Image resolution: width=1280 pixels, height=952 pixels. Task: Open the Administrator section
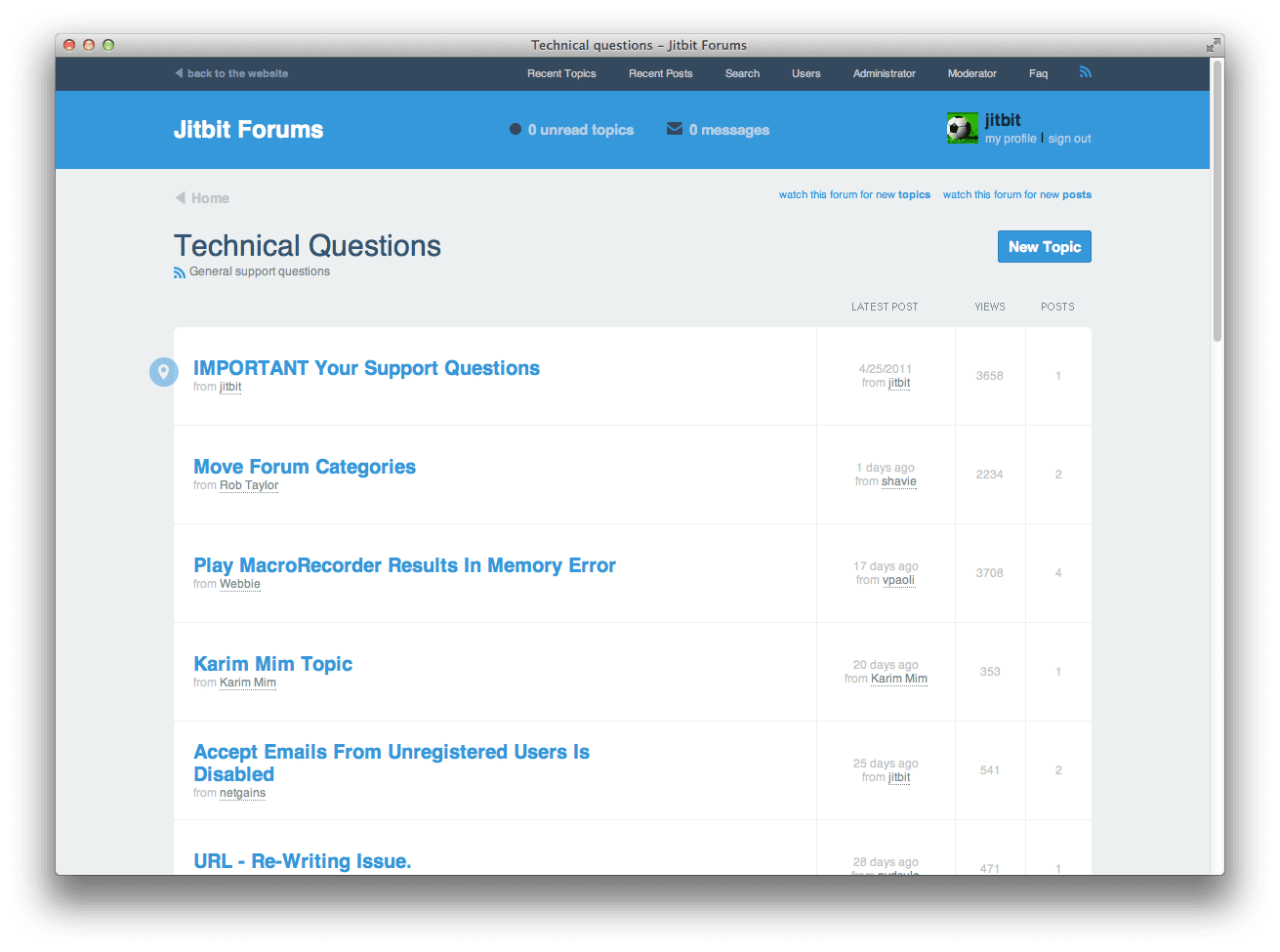[884, 73]
